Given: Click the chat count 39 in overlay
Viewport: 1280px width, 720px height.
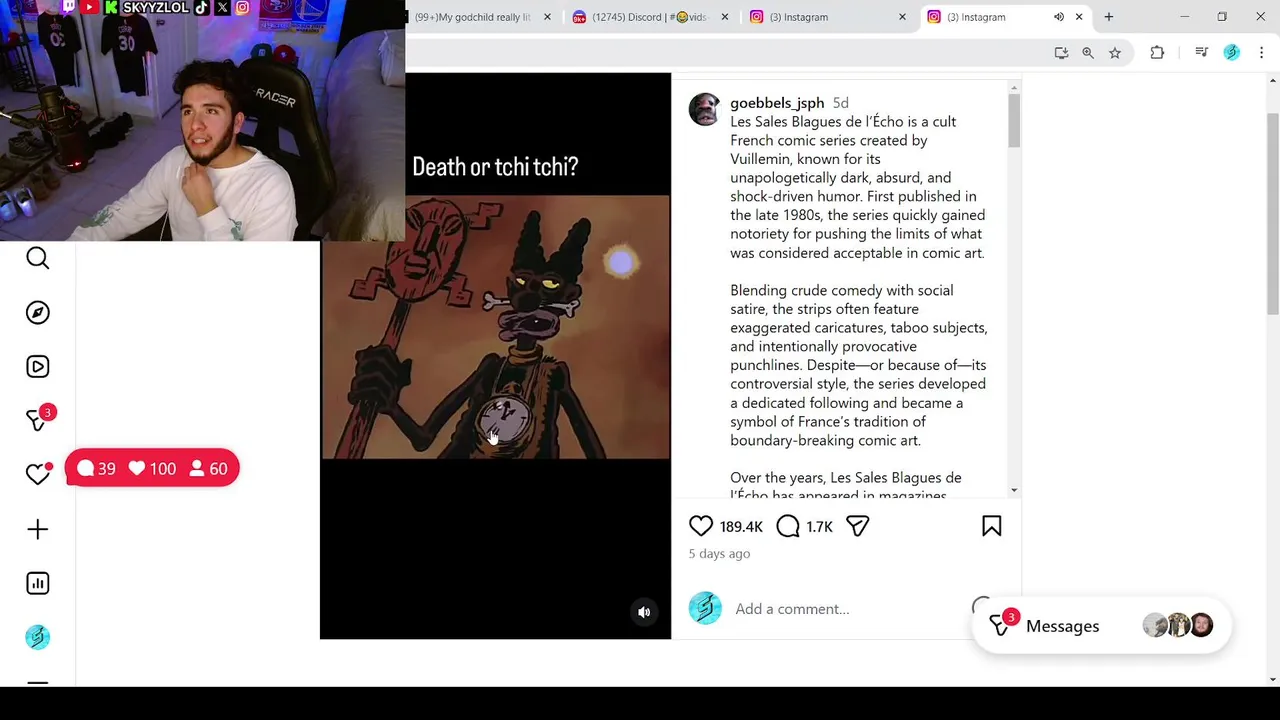Looking at the screenshot, I should click(x=96, y=469).
